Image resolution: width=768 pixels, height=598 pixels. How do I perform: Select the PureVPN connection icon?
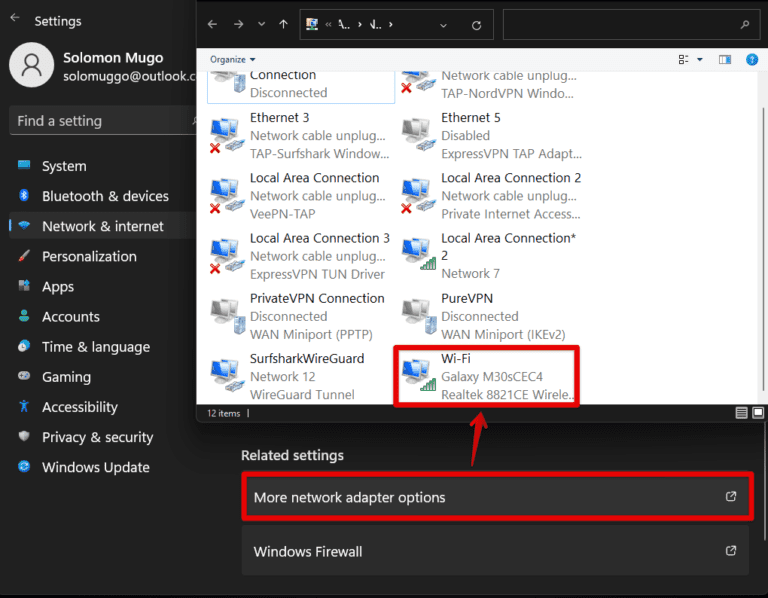[418, 315]
